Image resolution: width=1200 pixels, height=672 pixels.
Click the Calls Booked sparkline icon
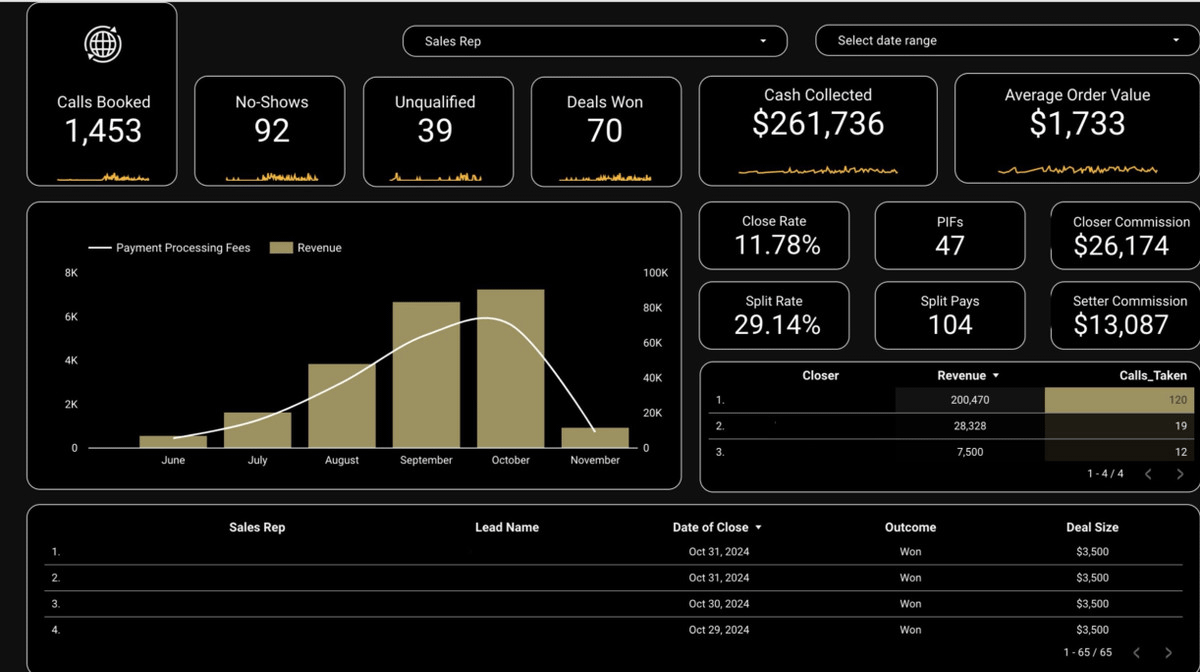(101, 175)
